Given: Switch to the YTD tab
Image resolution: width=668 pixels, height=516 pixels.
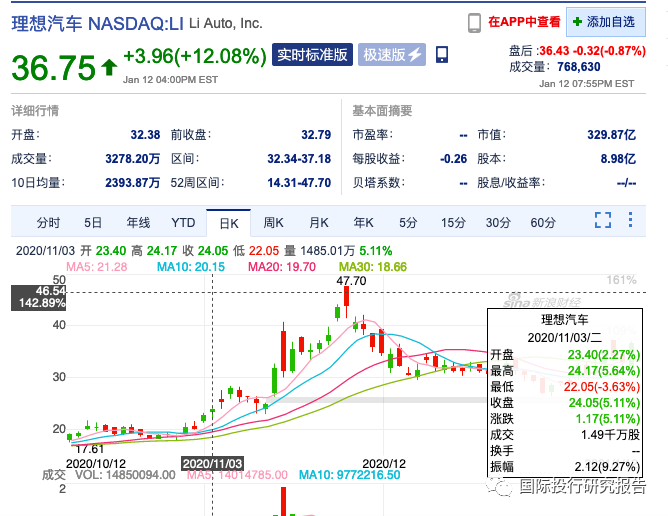Looking at the screenshot, I should [183, 222].
